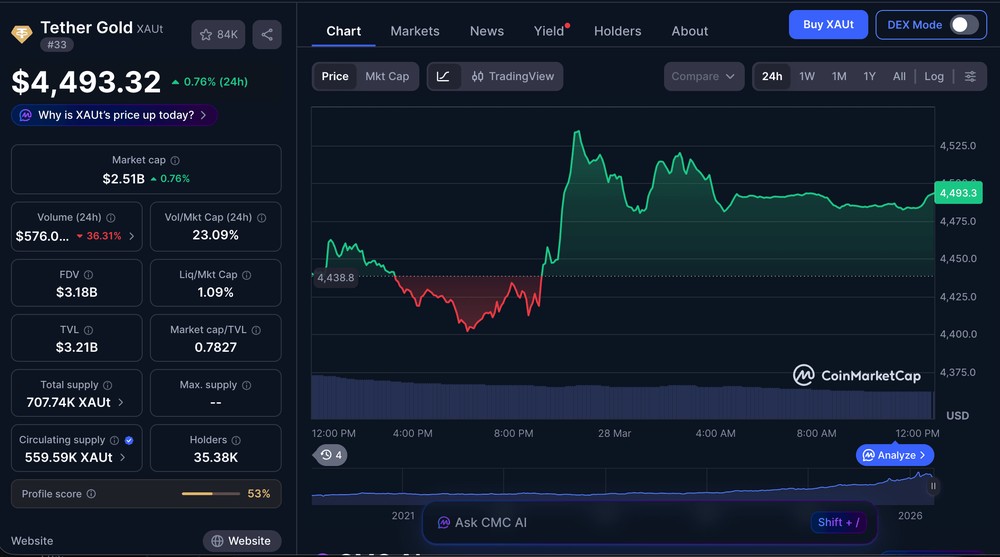Open the Holders tab
The image size is (1000, 557).
point(617,31)
